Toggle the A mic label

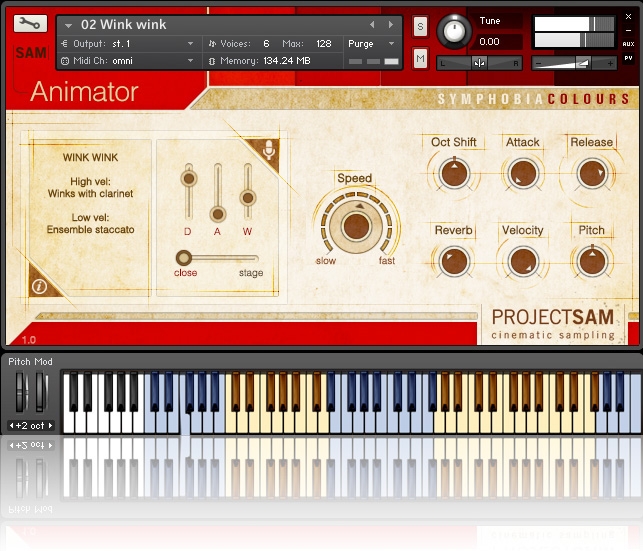coord(217,232)
